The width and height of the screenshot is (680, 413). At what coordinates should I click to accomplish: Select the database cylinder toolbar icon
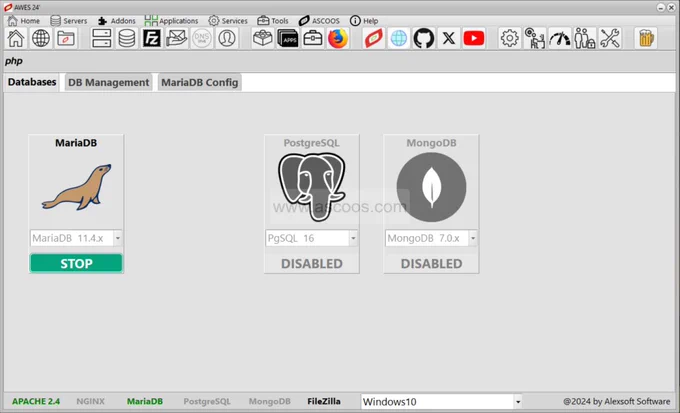click(127, 38)
